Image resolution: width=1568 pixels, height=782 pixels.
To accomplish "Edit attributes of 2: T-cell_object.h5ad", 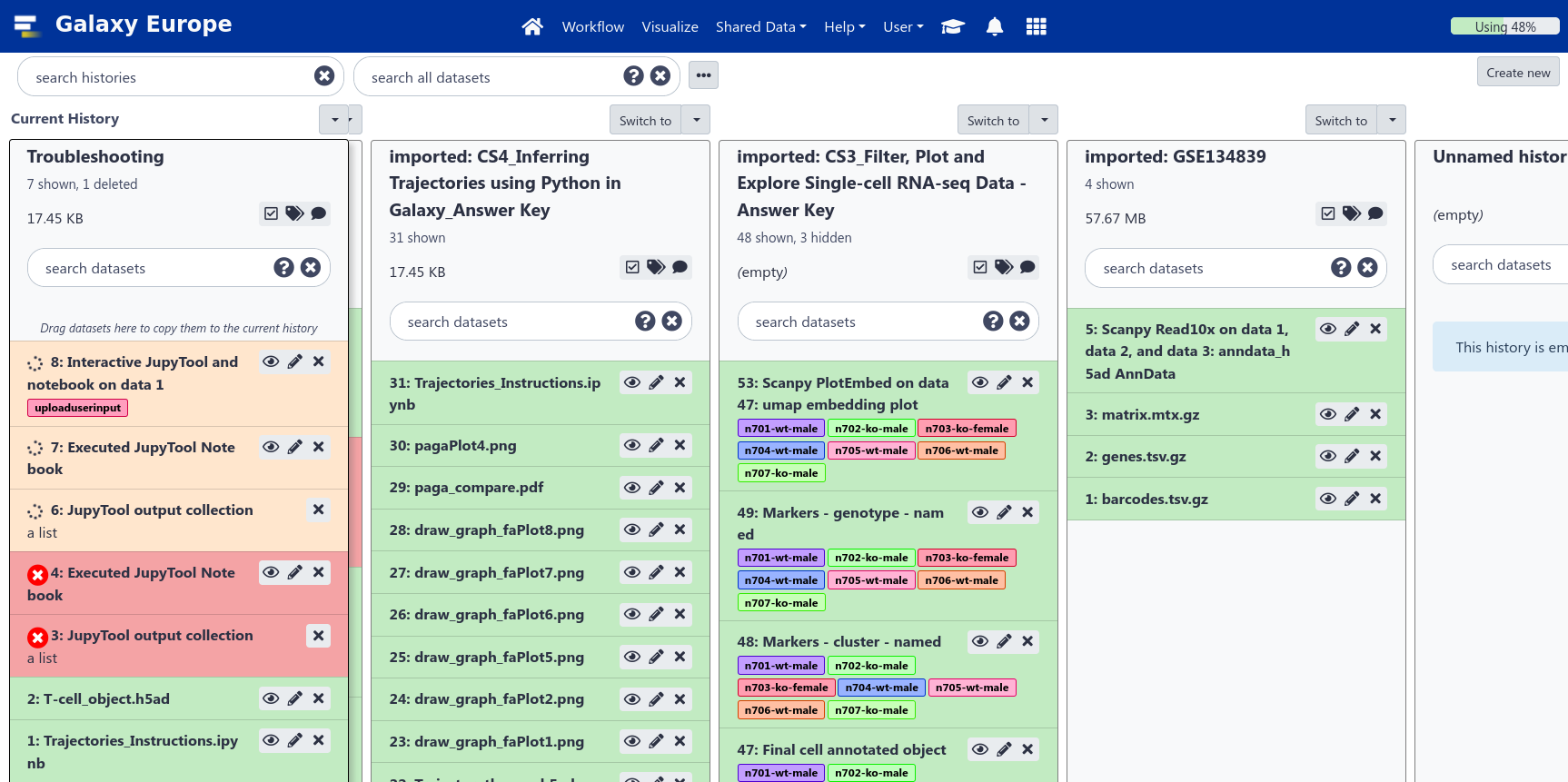I will (x=295, y=698).
